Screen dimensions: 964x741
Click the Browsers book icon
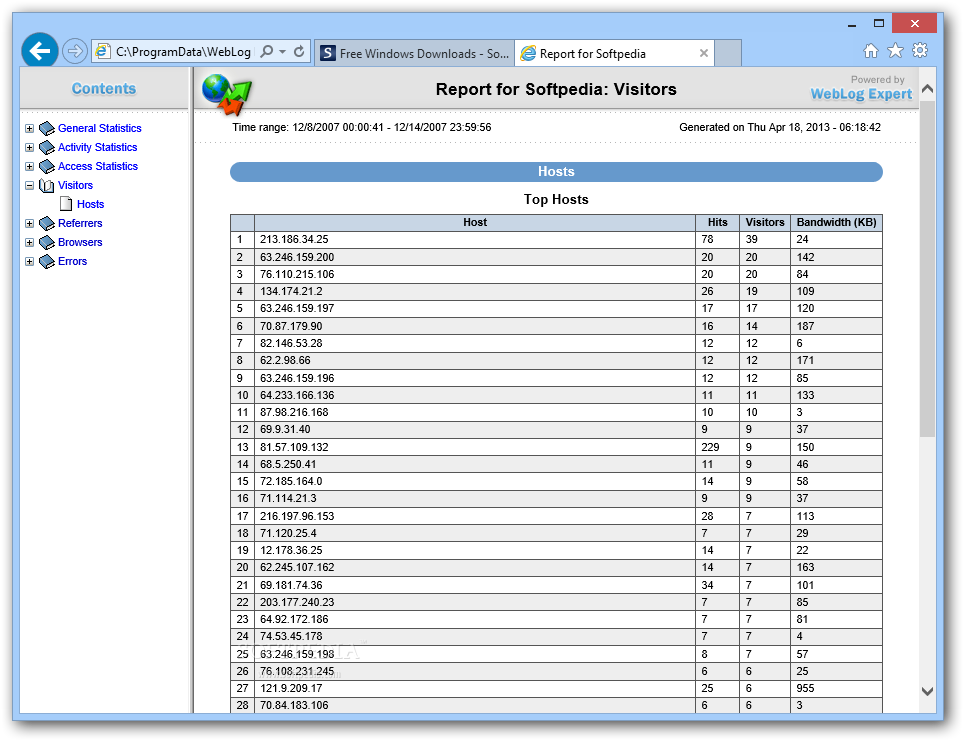pos(47,243)
